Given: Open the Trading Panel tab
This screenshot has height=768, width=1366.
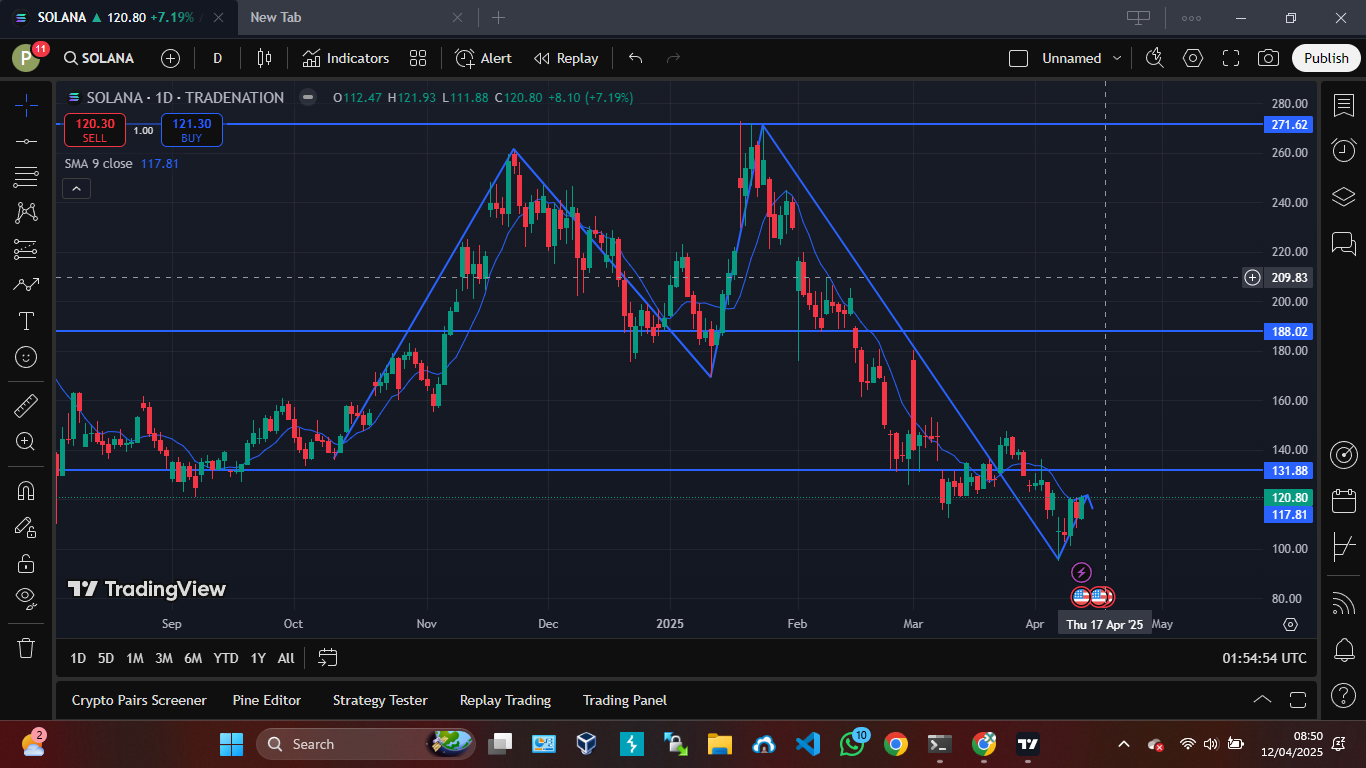Looking at the screenshot, I should (625, 700).
